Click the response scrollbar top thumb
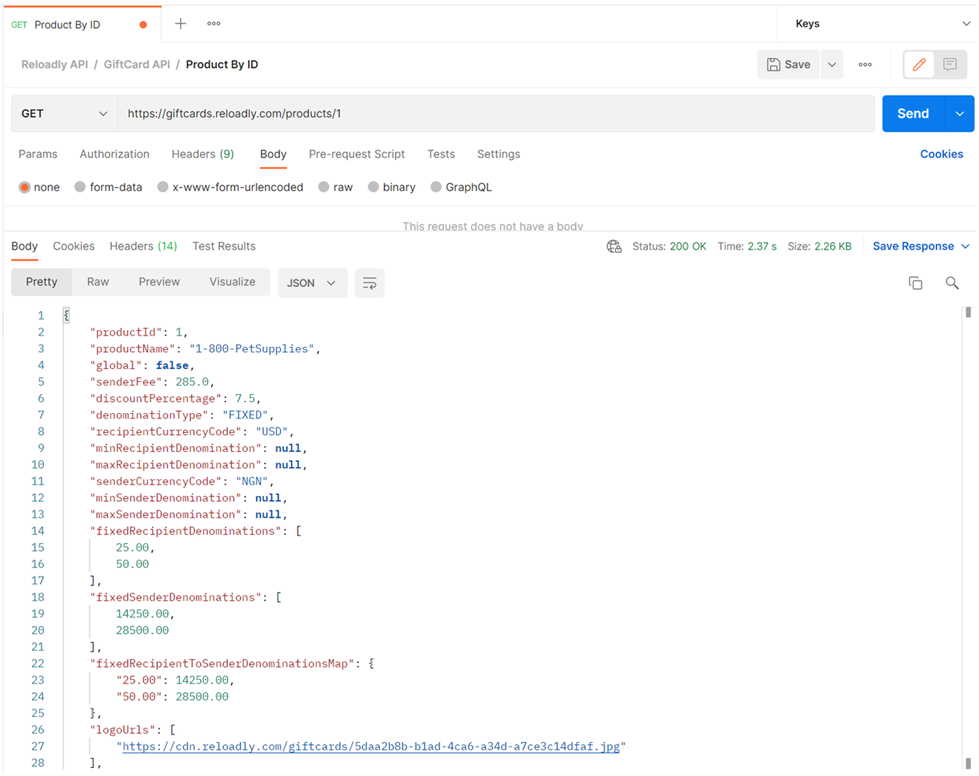979x776 pixels. (x=968, y=312)
